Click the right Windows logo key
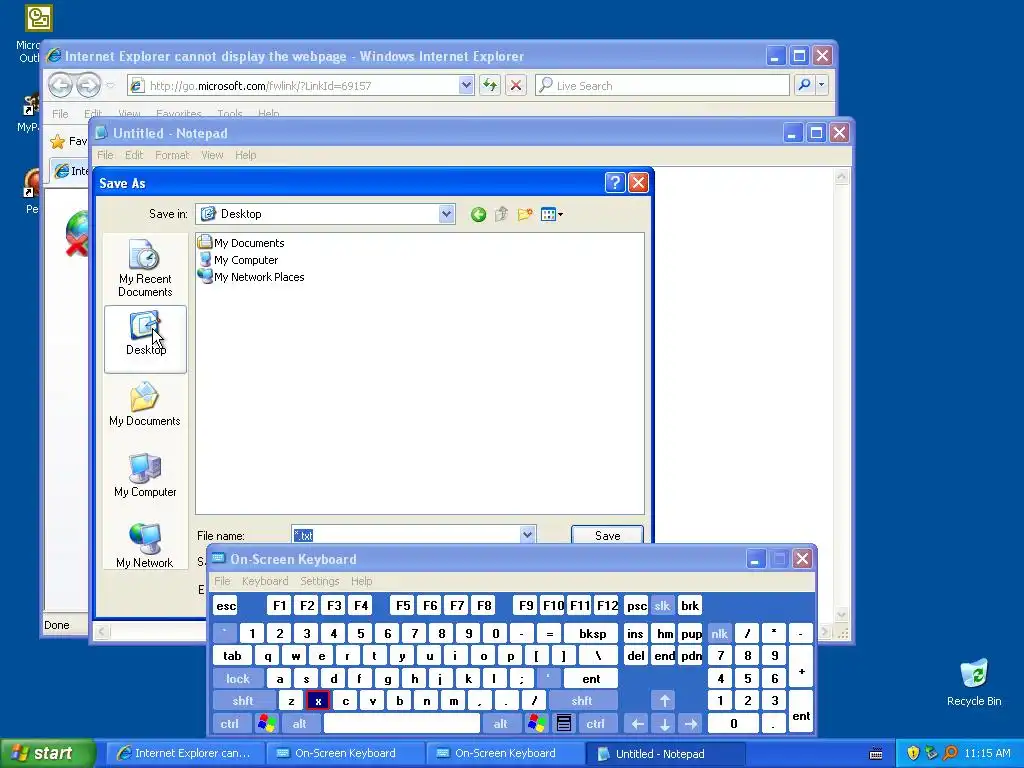Image resolution: width=1024 pixels, height=768 pixels. pos(537,724)
